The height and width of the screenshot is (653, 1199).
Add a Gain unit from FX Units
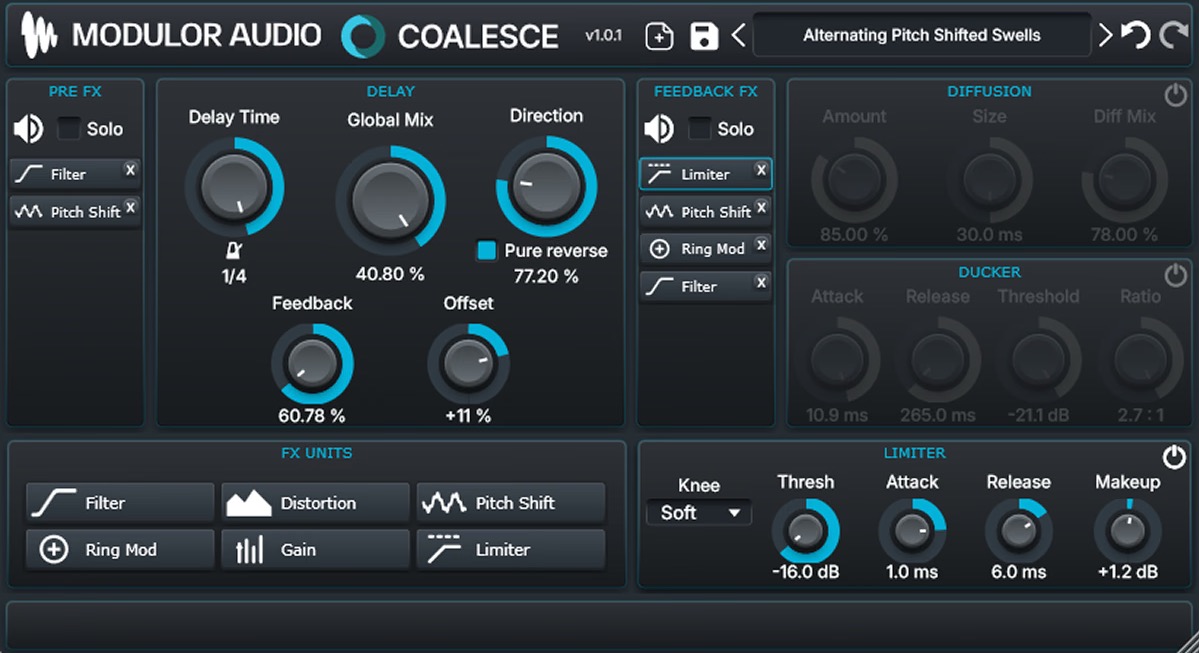click(315, 549)
